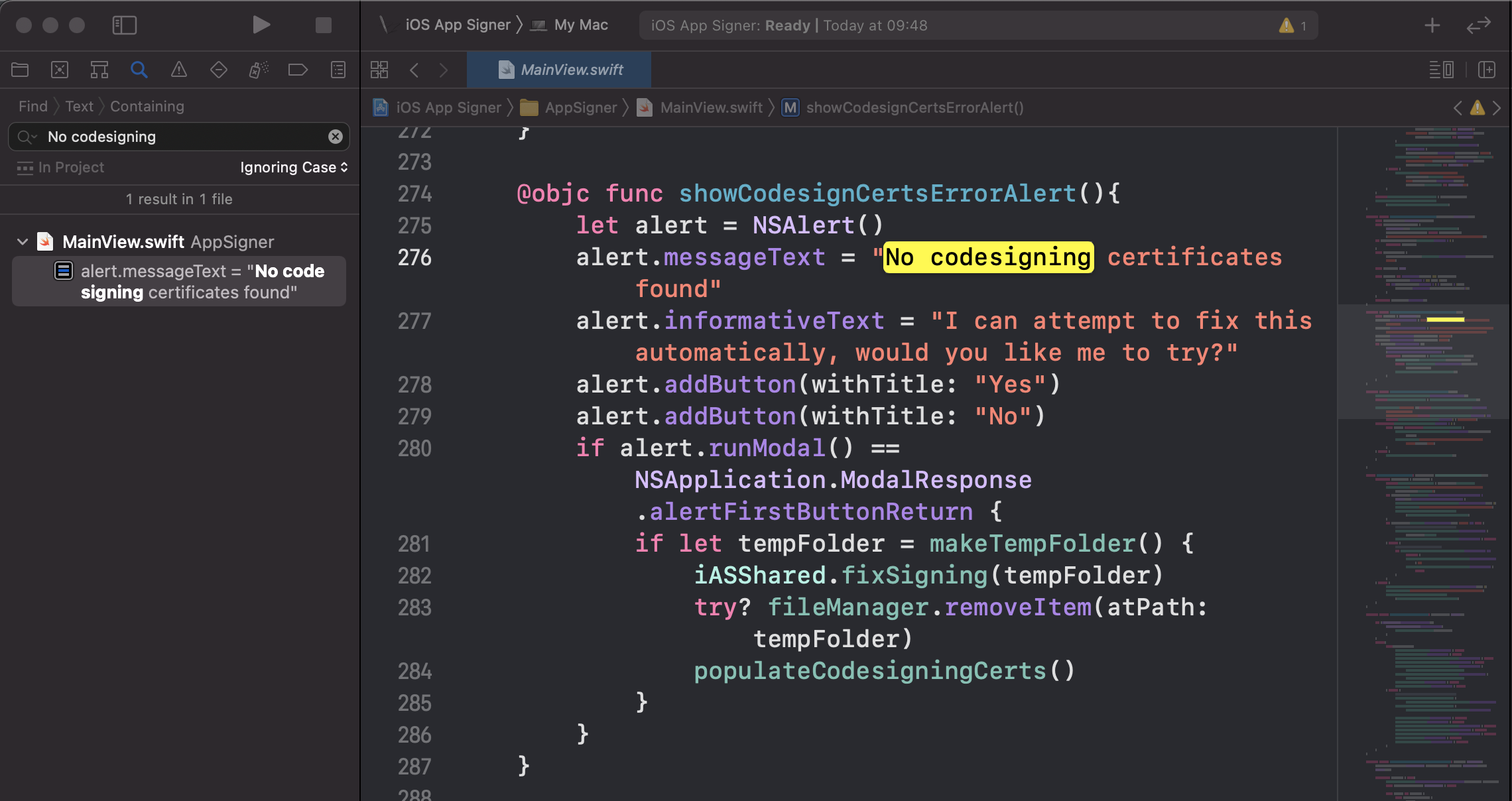The image size is (1512, 801).
Task: Open the Breakpoint navigator icon
Action: coord(298,70)
